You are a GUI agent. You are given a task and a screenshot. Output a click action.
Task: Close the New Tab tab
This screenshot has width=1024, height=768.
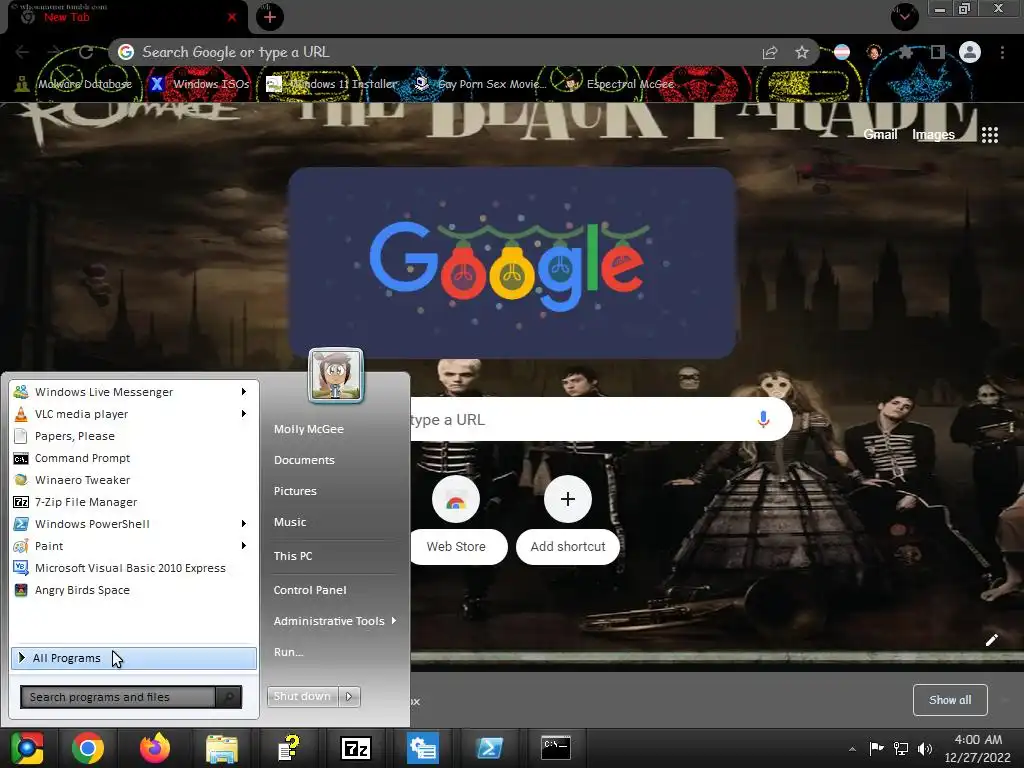pyautogui.click(x=232, y=17)
